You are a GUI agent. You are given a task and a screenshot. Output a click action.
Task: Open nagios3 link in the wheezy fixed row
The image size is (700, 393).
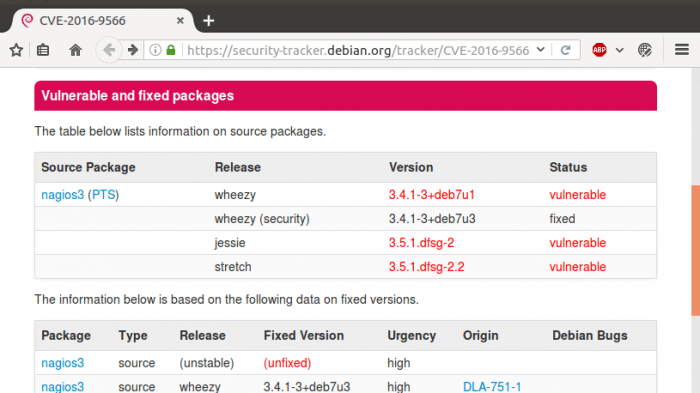tap(62, 386)
